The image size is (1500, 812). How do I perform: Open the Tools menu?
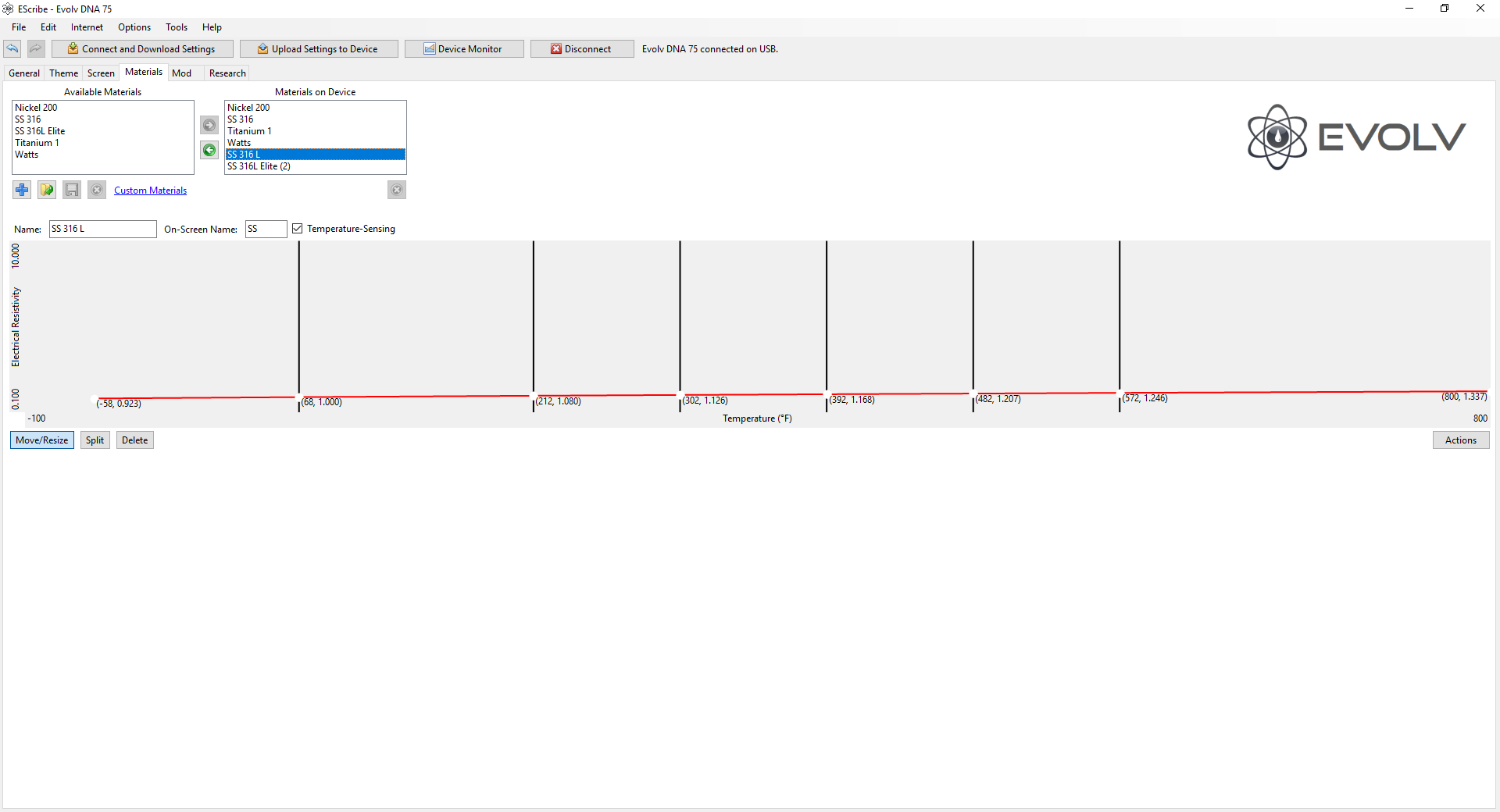(176, 27)
